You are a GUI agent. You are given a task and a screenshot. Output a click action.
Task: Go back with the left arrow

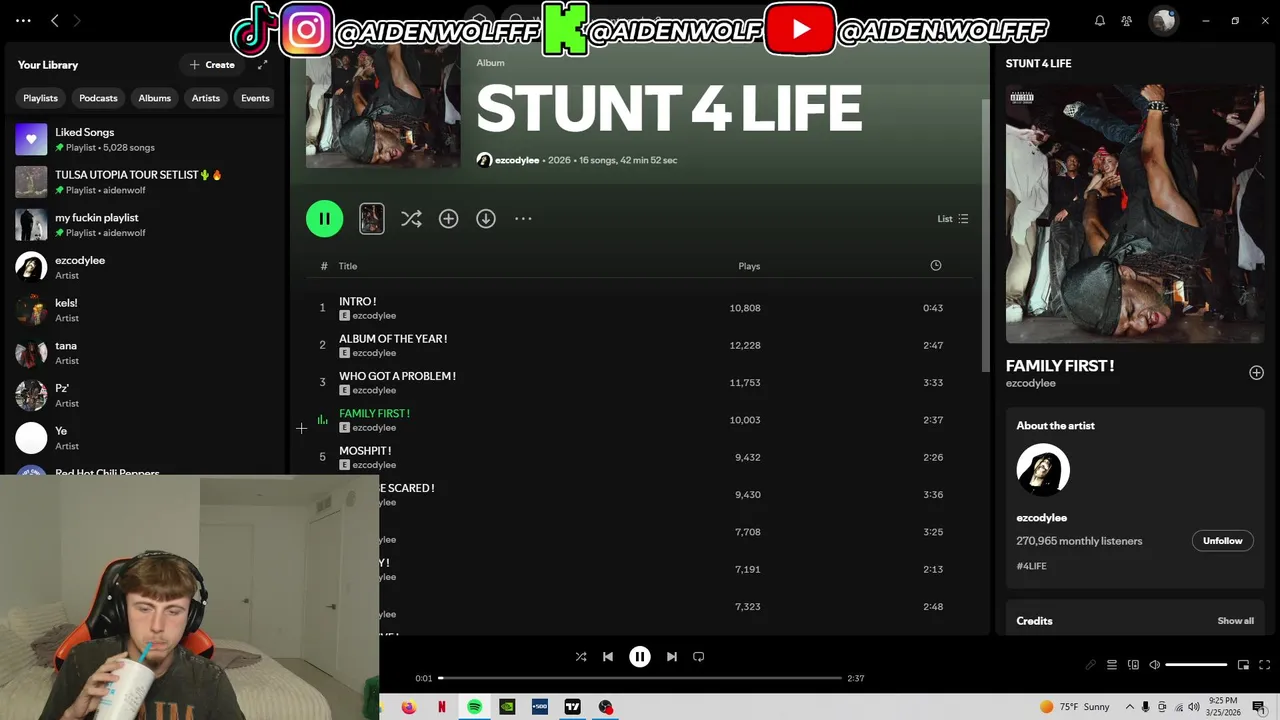coord(55,20)
